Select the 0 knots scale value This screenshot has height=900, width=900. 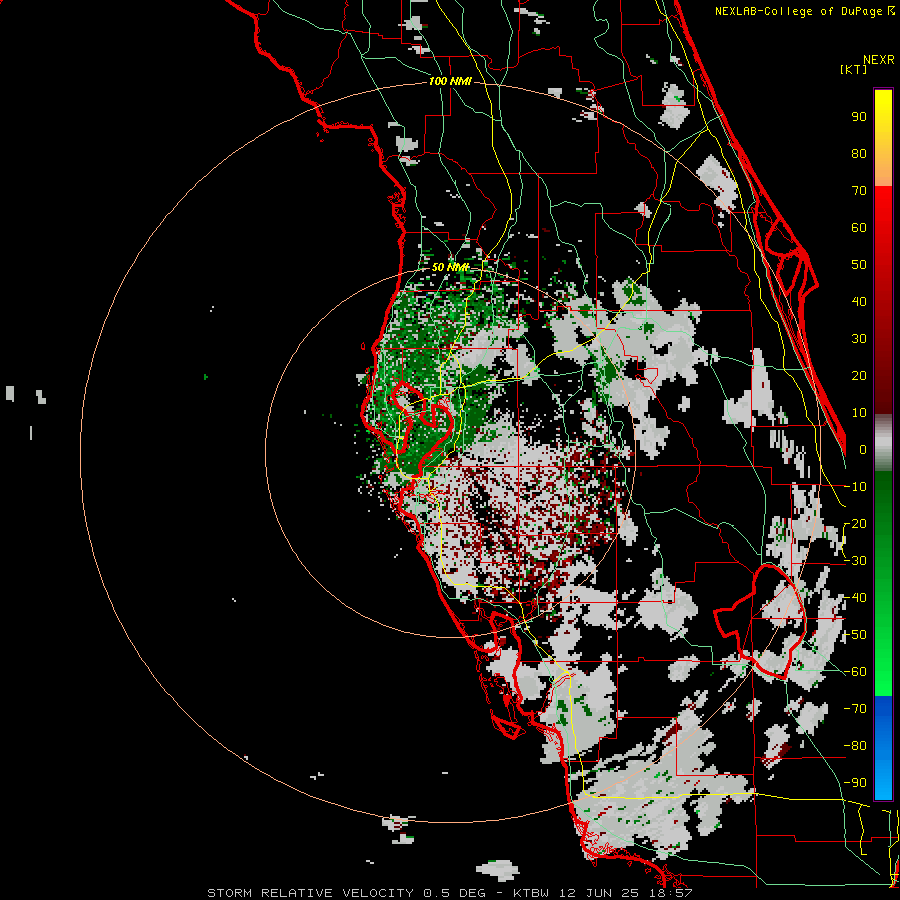[863, 449]
